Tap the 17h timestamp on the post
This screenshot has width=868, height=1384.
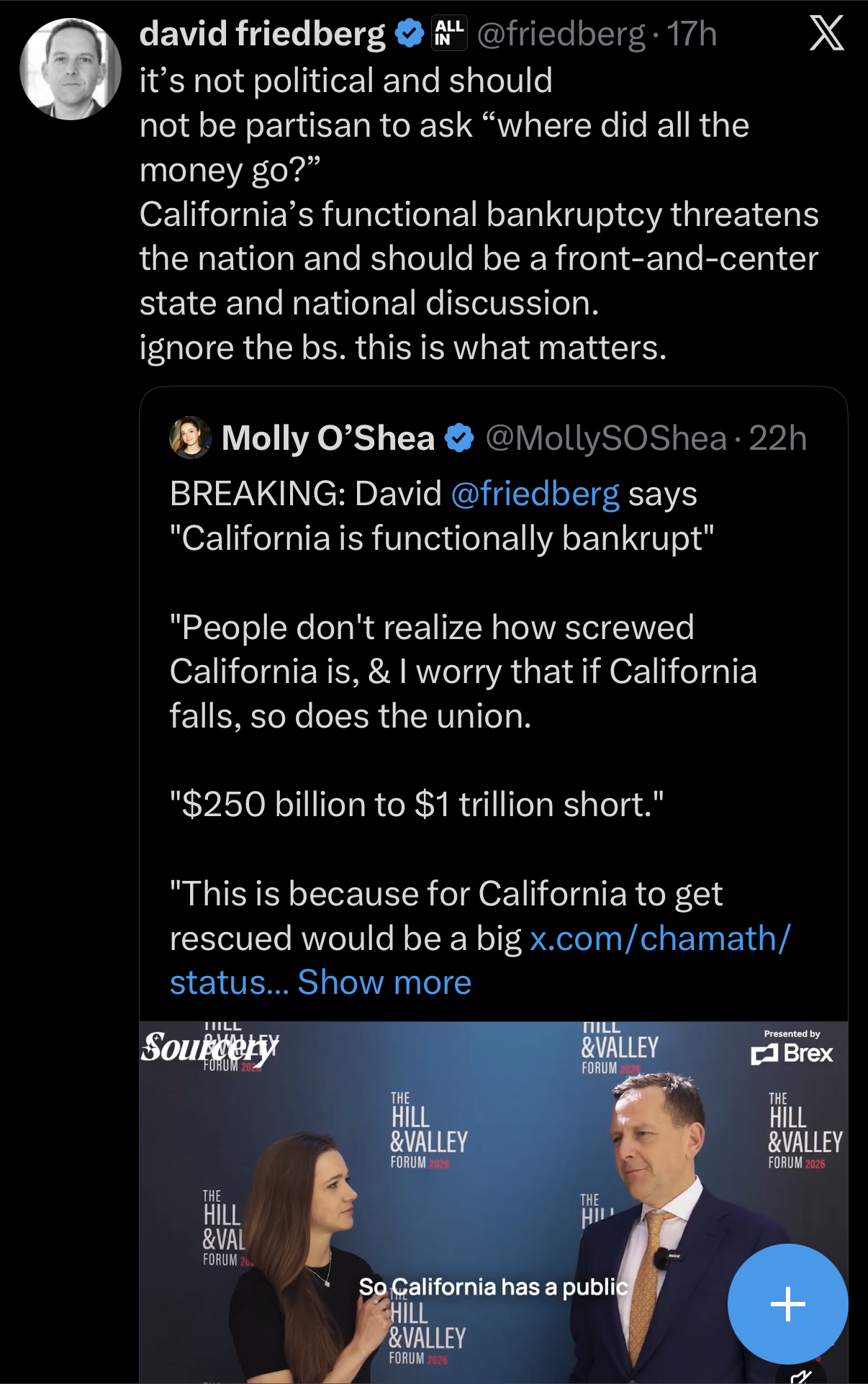pos(691,34)
